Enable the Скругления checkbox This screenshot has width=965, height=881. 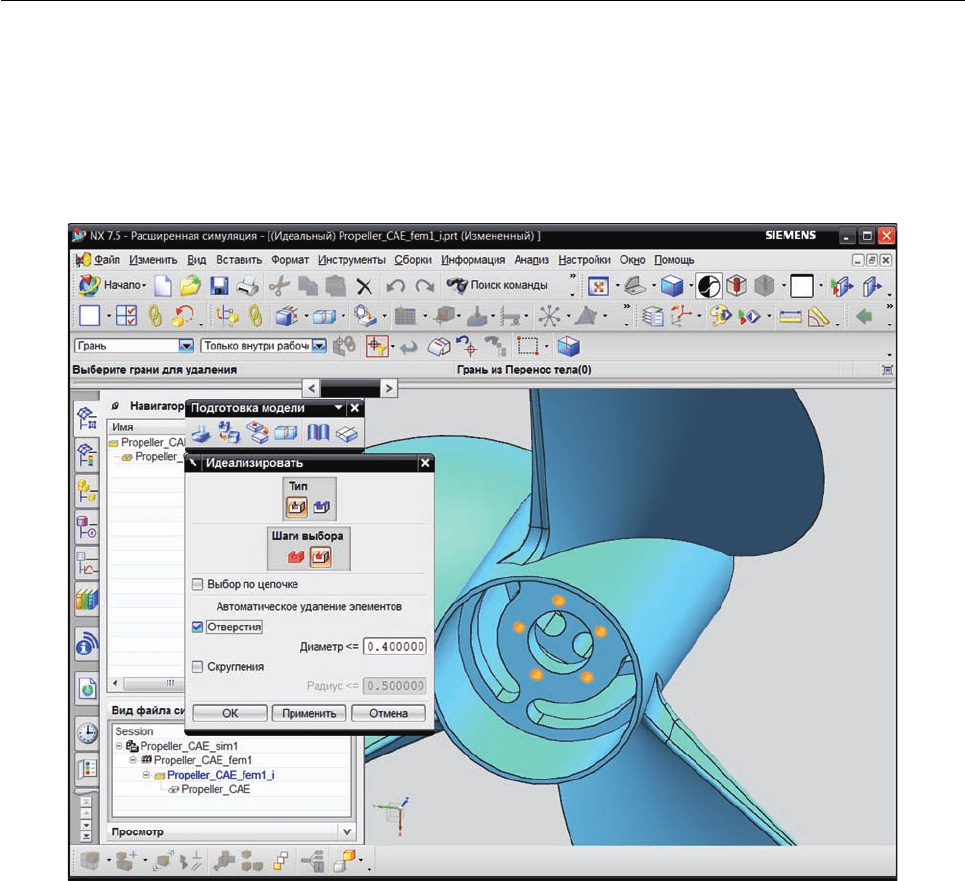point(198,667)
